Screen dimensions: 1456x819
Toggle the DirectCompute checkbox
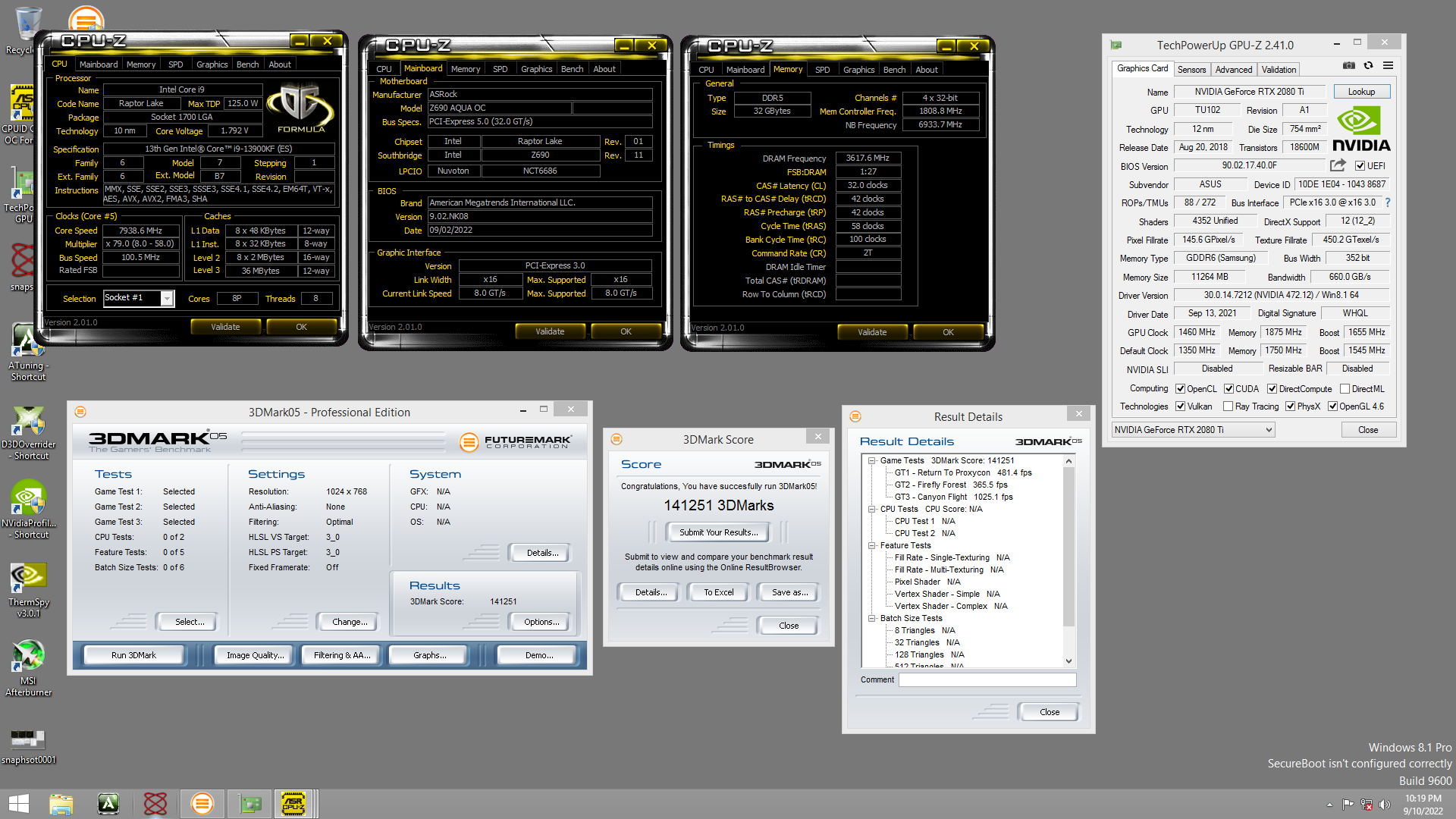pos(1272,389)
